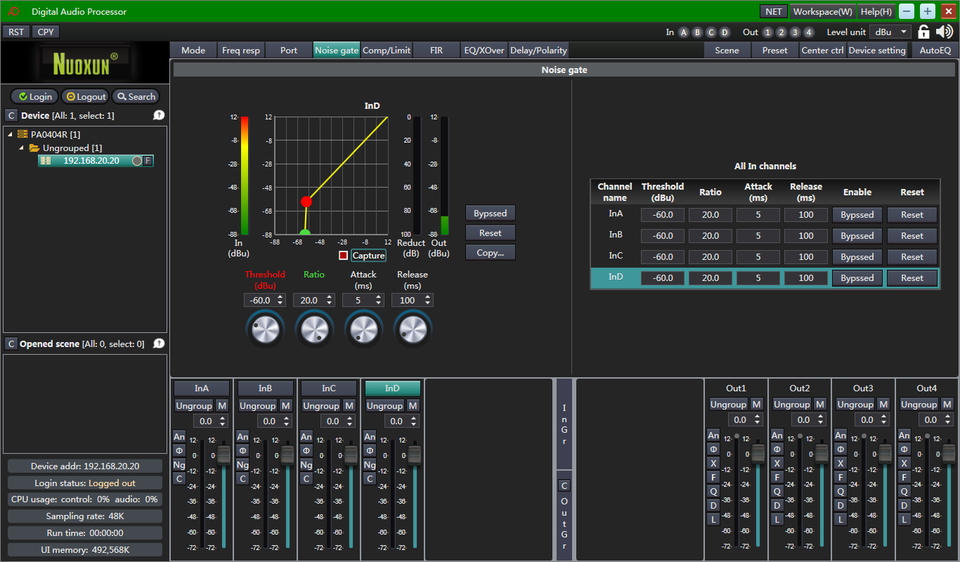Click the Search button with magnifier icon
Screen dimensions: 960x562
135,97
